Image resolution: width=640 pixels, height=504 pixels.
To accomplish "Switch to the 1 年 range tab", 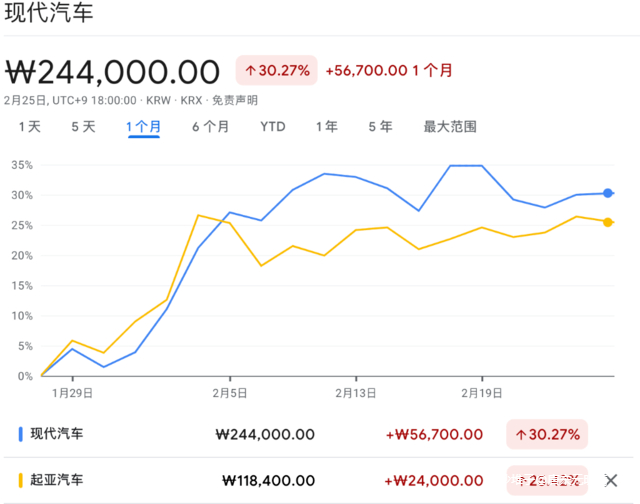I will pos(327,127).
